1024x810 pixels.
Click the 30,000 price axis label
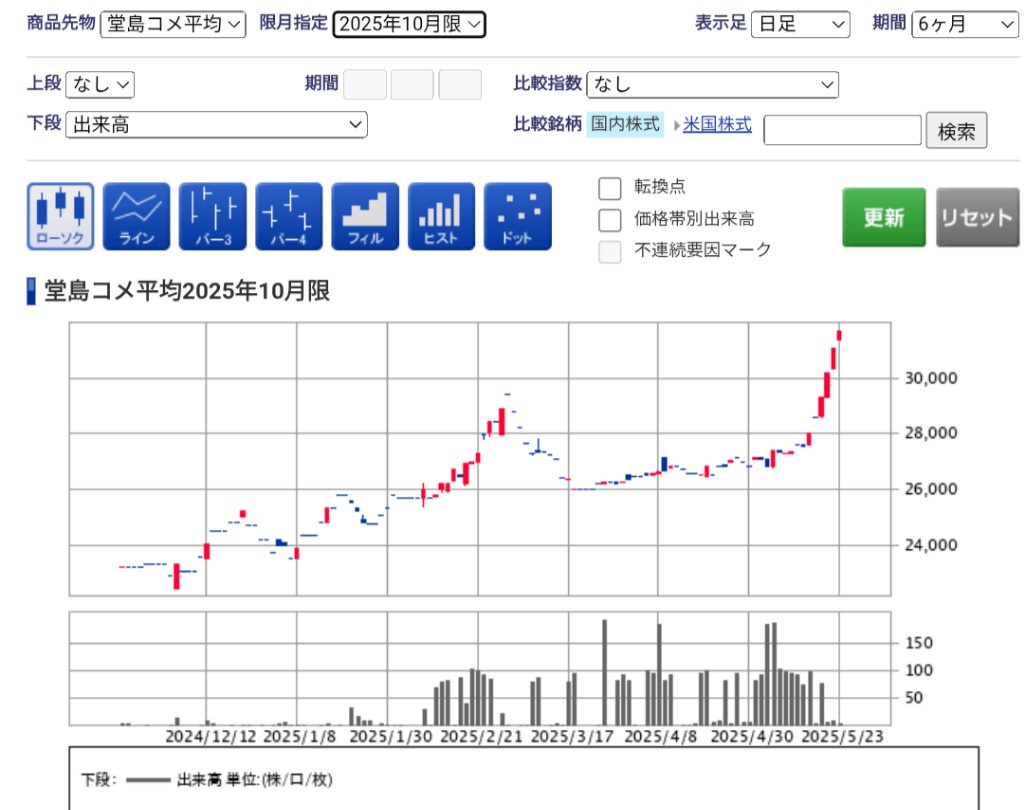click(931, 378)
